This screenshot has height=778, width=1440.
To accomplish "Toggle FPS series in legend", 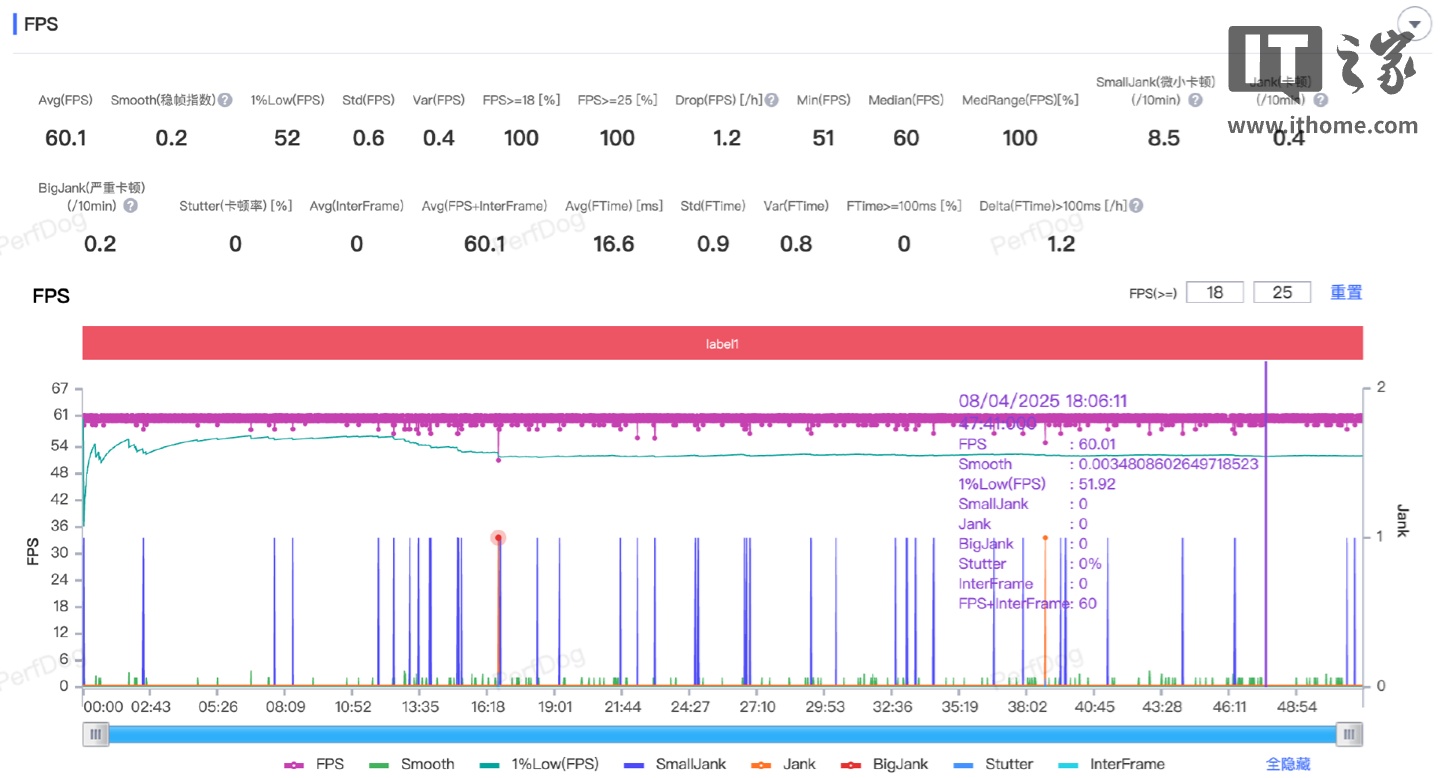I will coord(315,764).
